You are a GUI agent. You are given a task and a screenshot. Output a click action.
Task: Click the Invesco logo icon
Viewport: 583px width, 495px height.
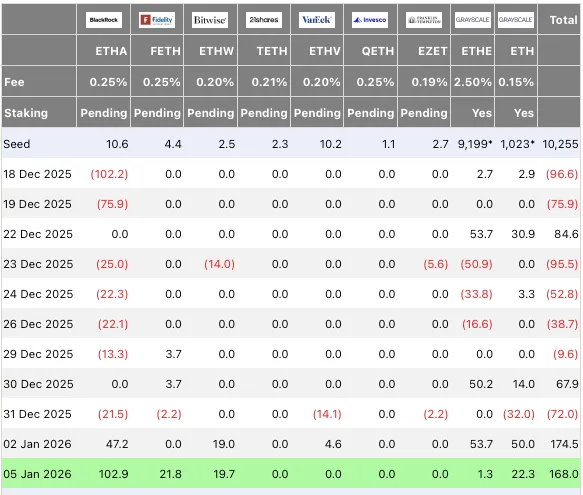[x=370, y=20]
